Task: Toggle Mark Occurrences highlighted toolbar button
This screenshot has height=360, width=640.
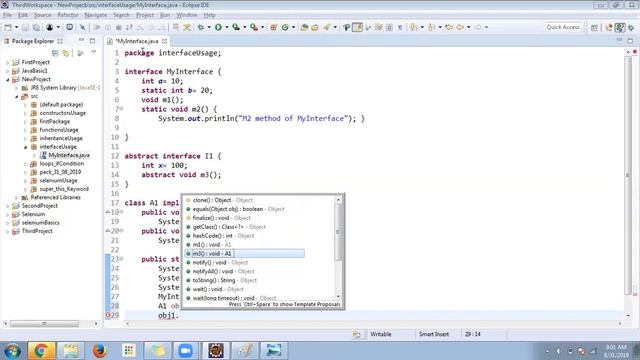Action: [x=357, y=27]
